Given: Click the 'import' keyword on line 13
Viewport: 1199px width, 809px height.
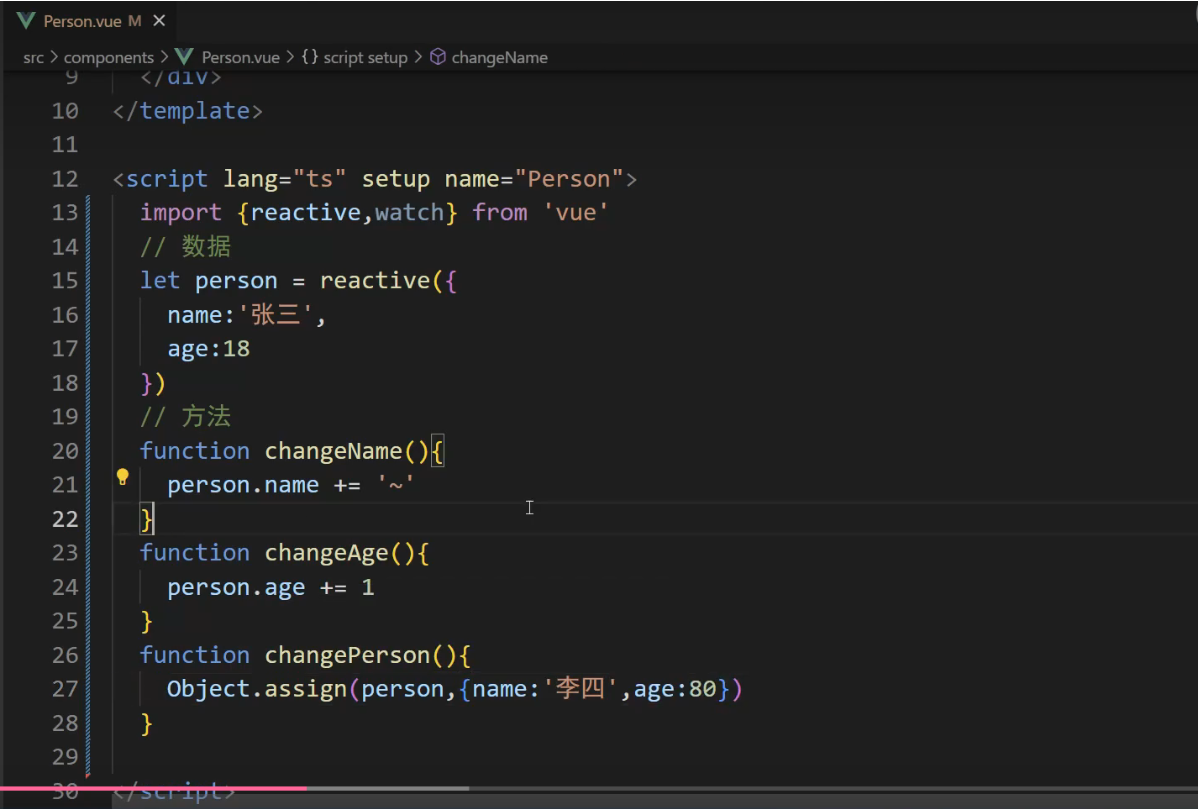Looking at the screenshot, I should (181, 213).
